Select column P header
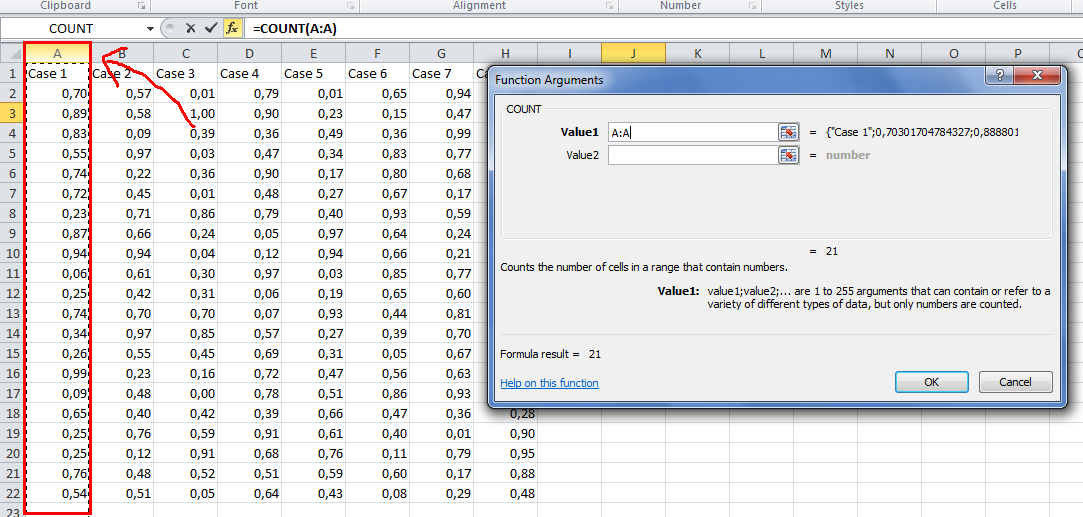The width and height of the screenshot is (1083, 517). coord(1017,53)
